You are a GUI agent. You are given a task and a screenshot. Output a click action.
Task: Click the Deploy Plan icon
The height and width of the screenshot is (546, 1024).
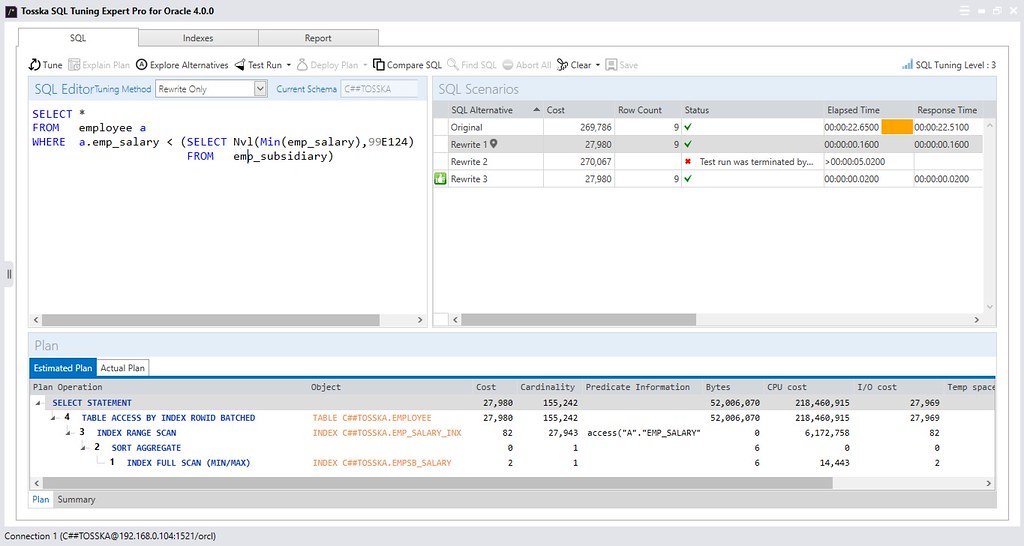coord(302,65)
